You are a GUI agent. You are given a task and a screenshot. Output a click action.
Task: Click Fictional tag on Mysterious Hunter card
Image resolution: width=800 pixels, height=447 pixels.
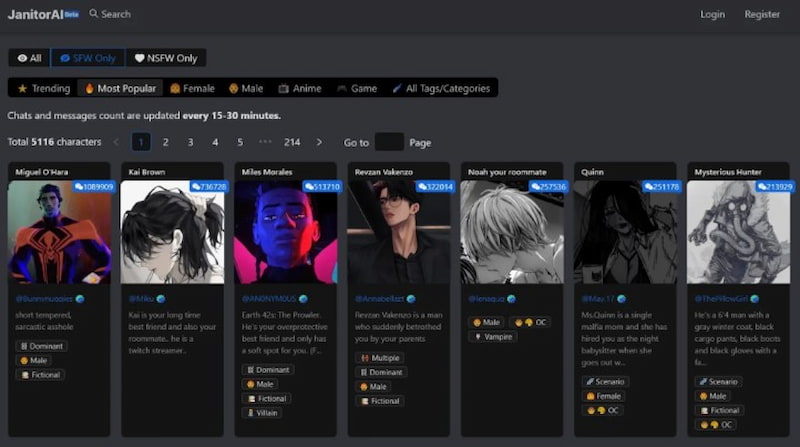tap(719, 410)
